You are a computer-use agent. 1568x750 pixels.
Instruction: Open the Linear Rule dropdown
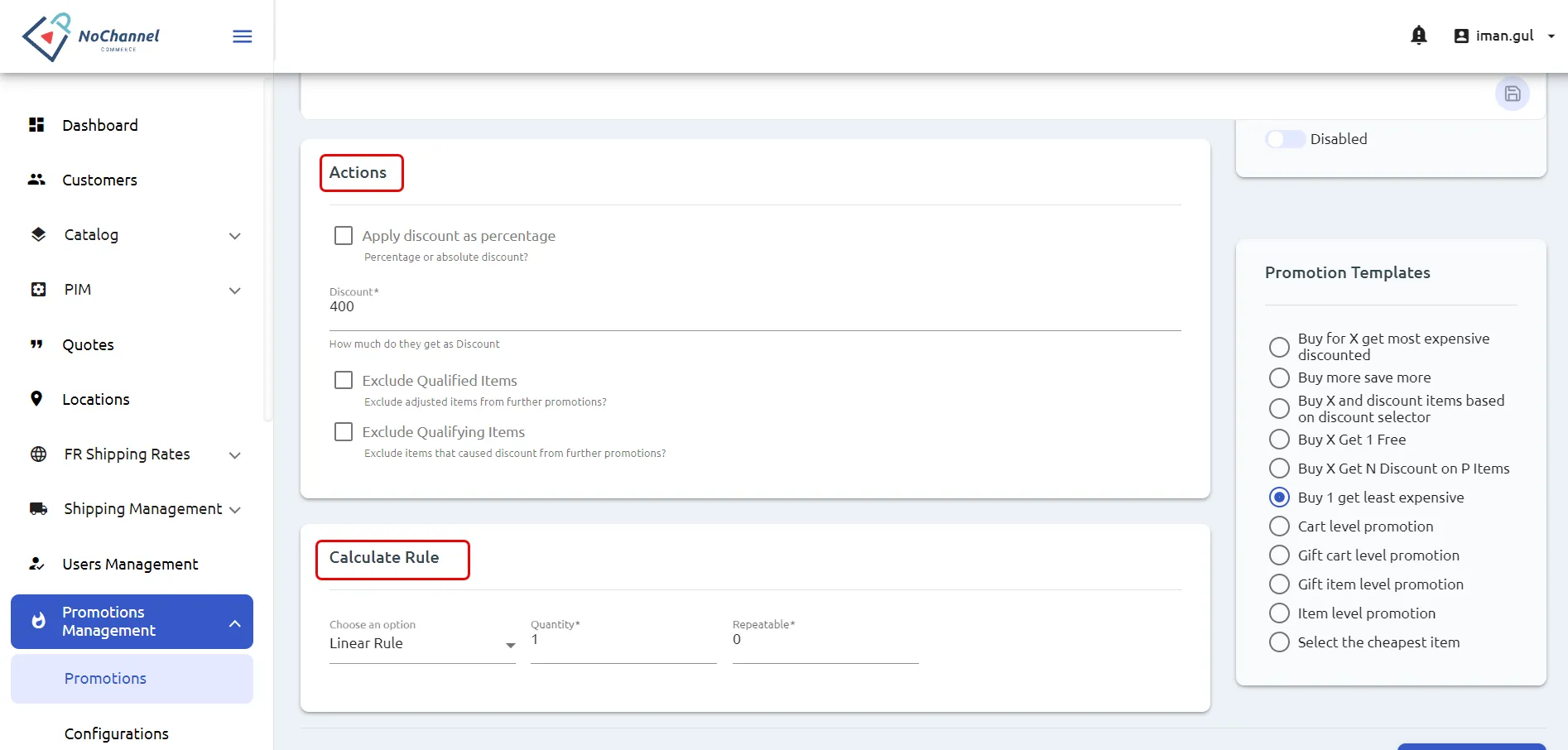422,644
